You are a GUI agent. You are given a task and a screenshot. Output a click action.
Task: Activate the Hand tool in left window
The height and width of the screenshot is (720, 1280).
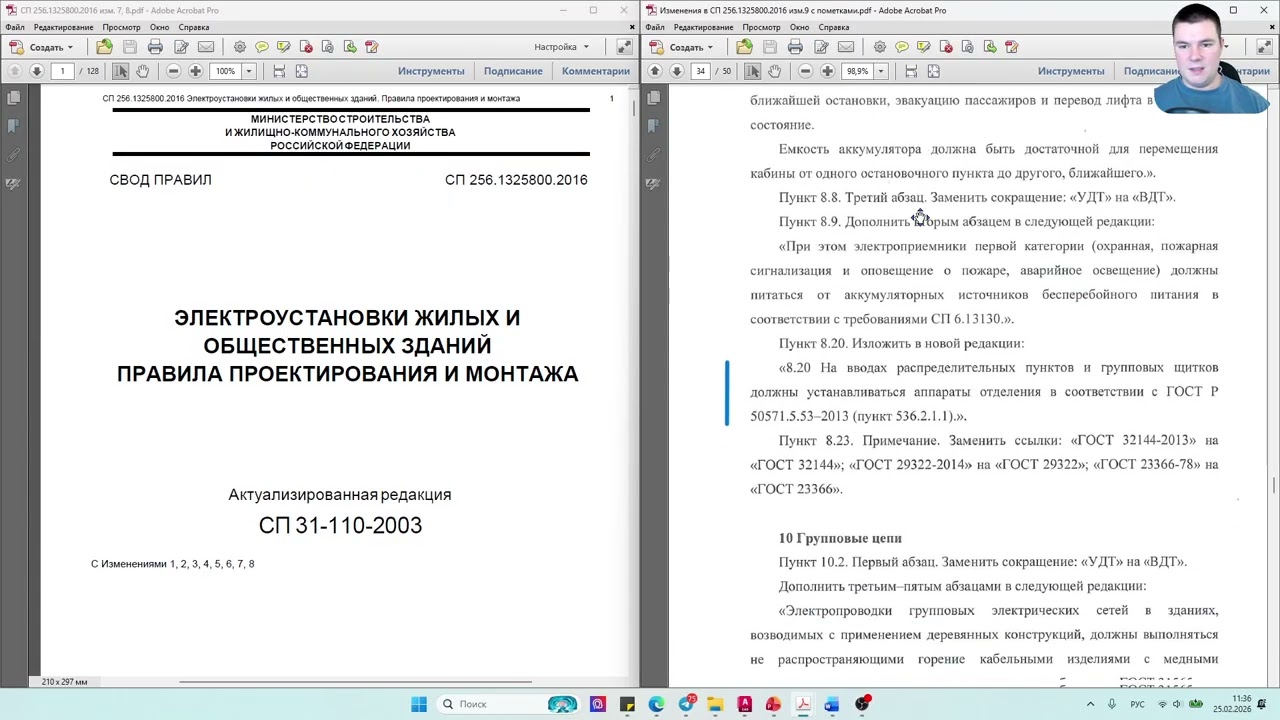[x=143, y=71]
